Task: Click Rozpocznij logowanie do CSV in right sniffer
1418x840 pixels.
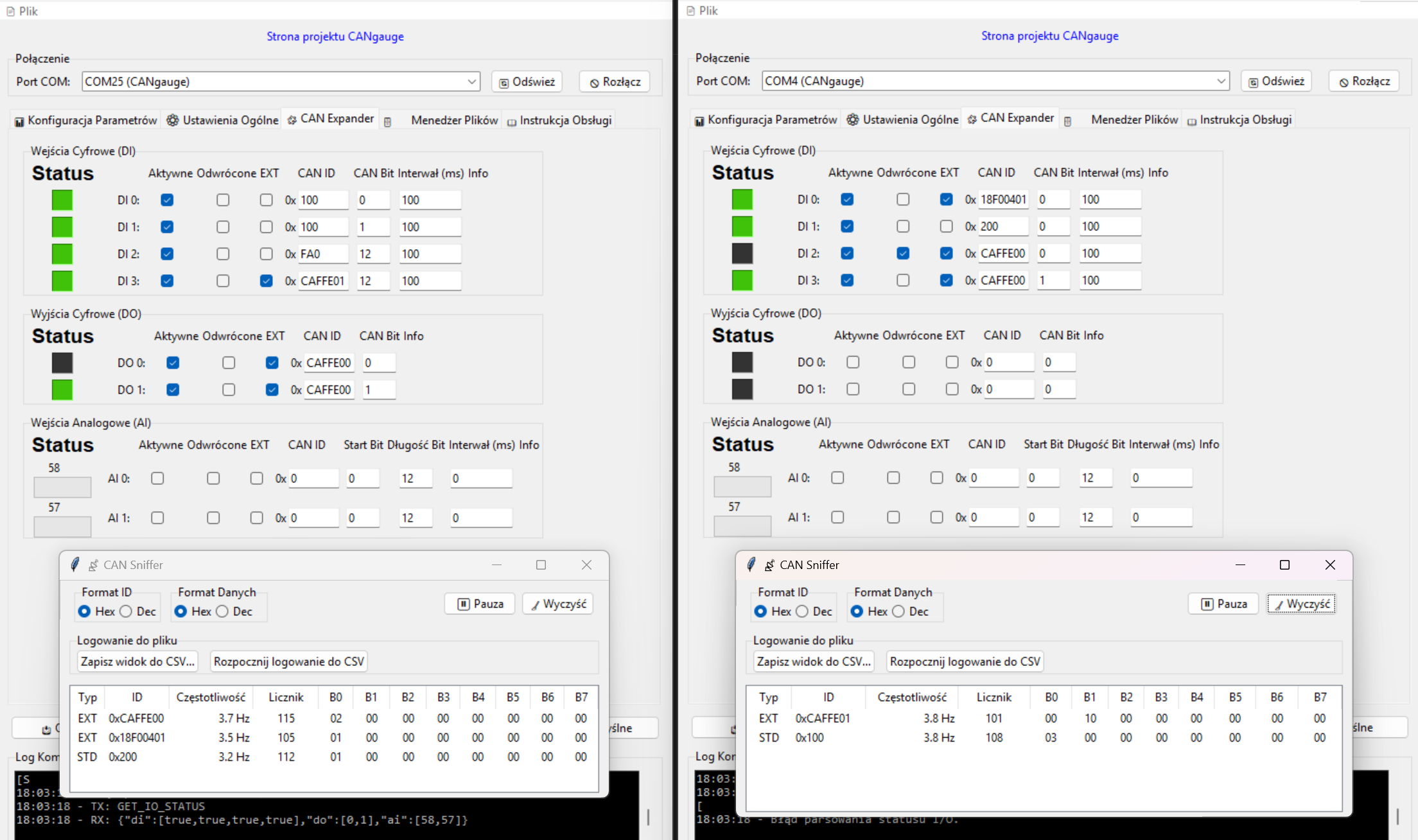Action: (965, 661)
